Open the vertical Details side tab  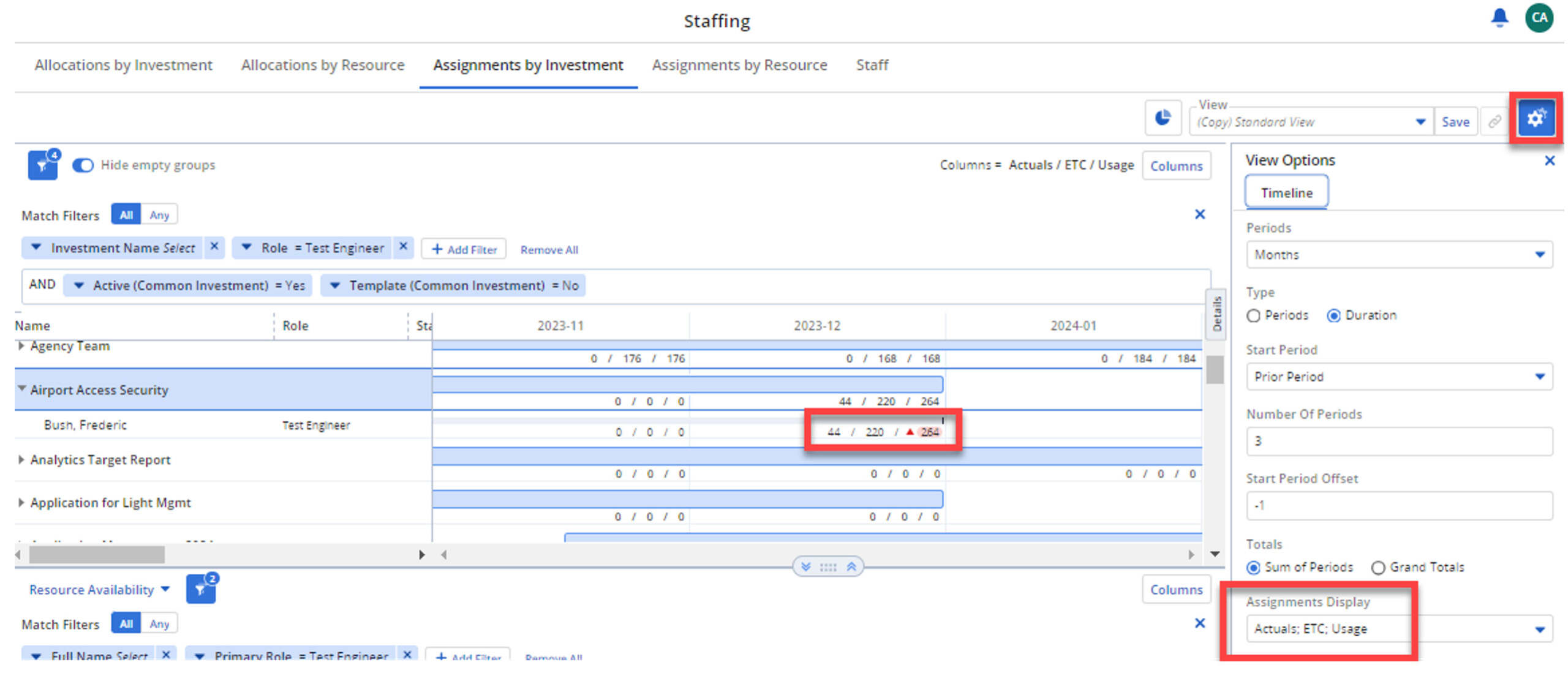tap(1216, 314)
